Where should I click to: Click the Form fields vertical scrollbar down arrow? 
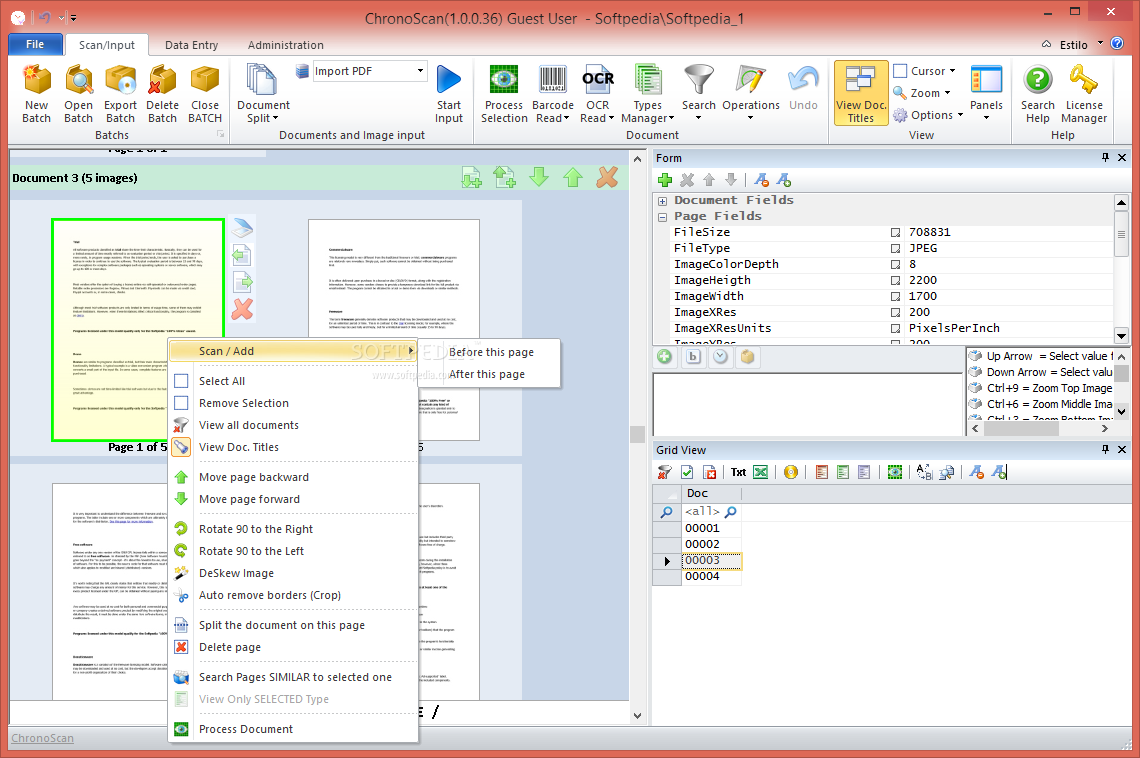1121,336
